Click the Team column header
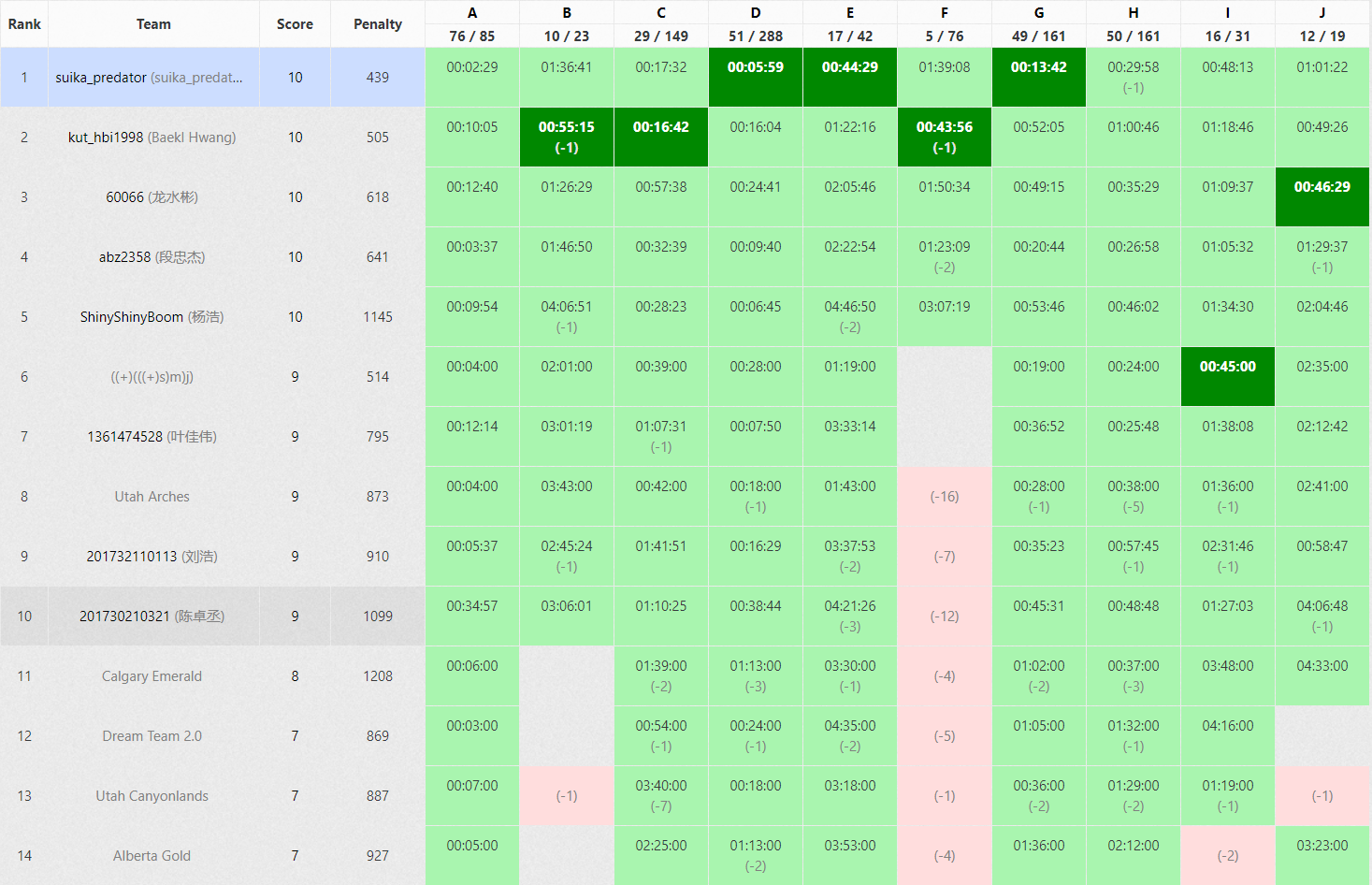This screenshot has width=1372, height=885. [x=153, y=24]
